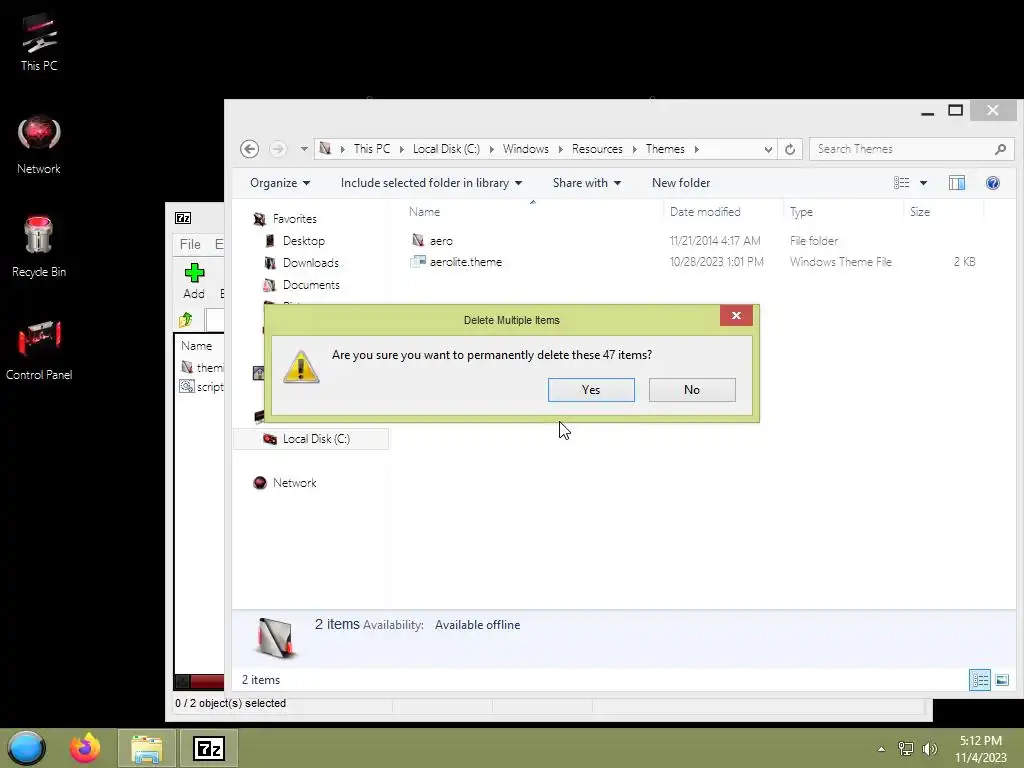
Task: Open recent locations dropdown arrow
Action: (304, 149)
